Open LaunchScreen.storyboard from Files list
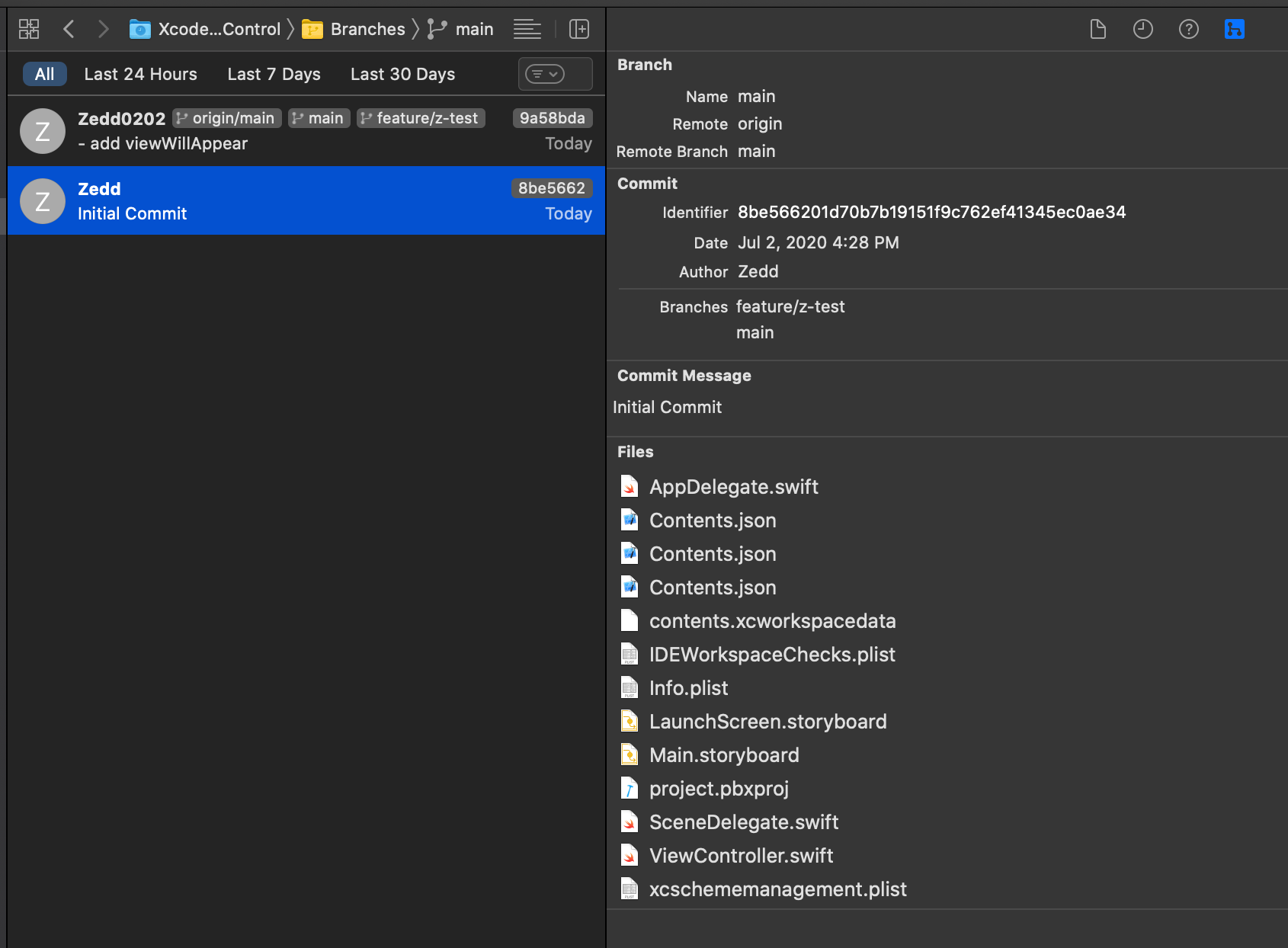The width and height of the screenshot is (1288, 948). [x=768, y=722]
